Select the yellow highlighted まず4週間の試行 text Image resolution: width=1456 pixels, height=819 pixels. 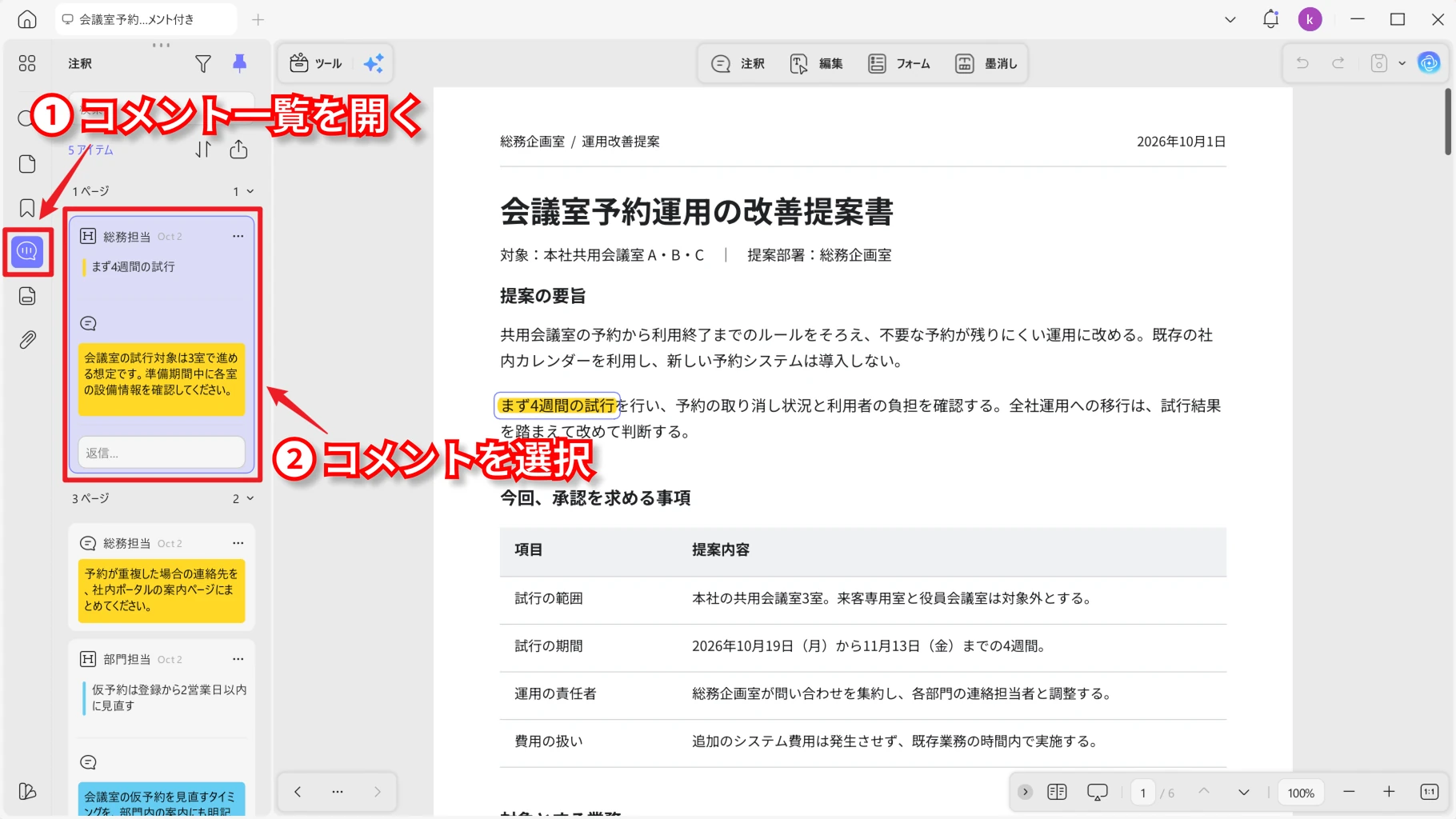coord(558,406)
